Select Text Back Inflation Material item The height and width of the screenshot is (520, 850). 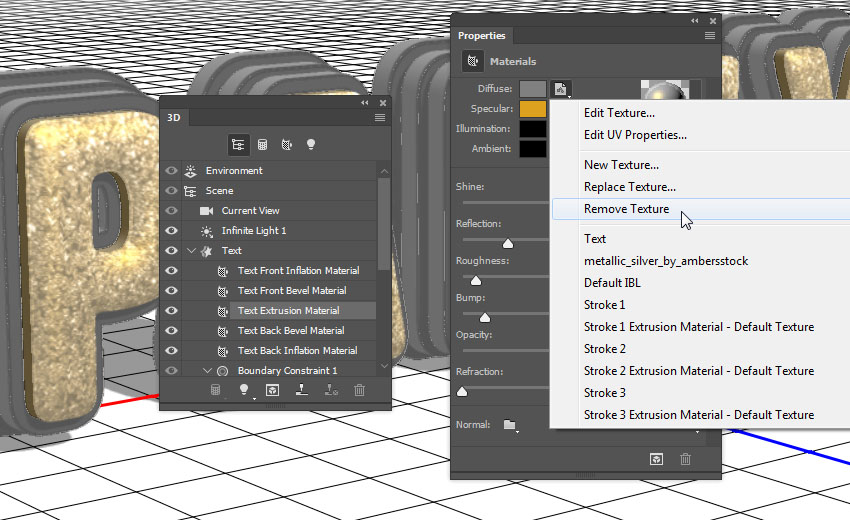tap(297, 351)
